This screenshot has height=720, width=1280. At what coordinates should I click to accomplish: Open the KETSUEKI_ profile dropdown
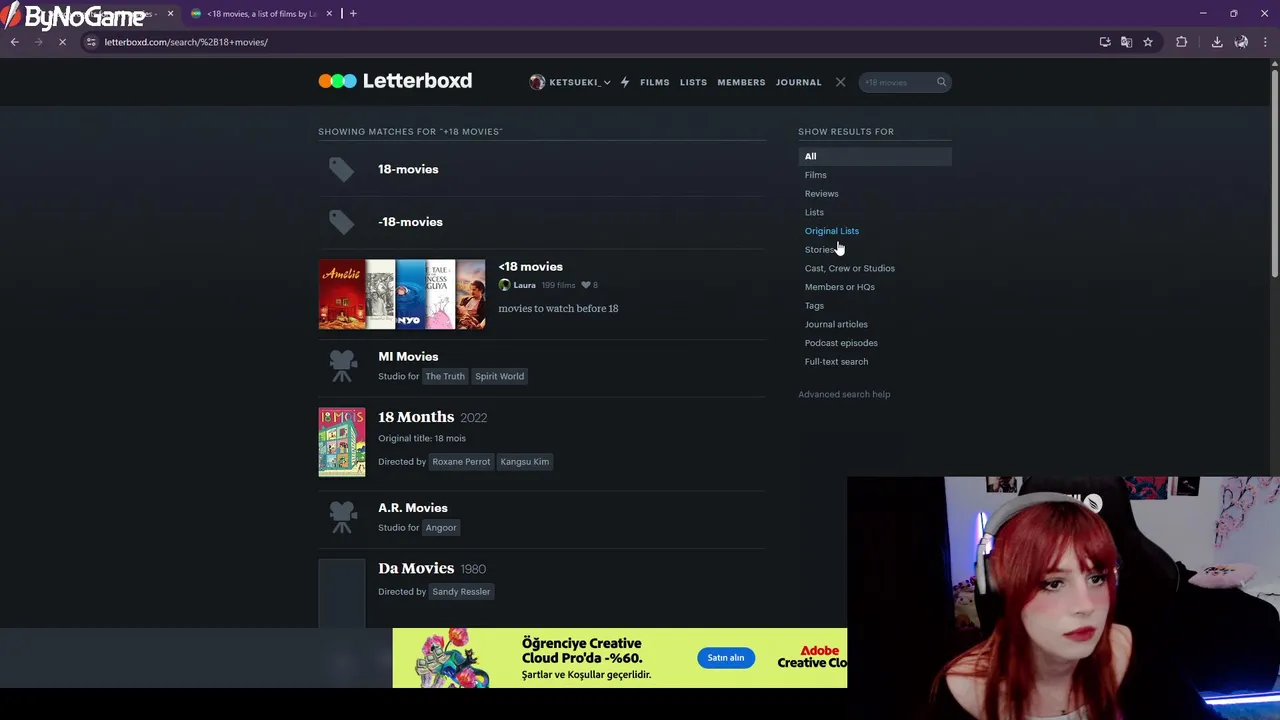point(570,82)
